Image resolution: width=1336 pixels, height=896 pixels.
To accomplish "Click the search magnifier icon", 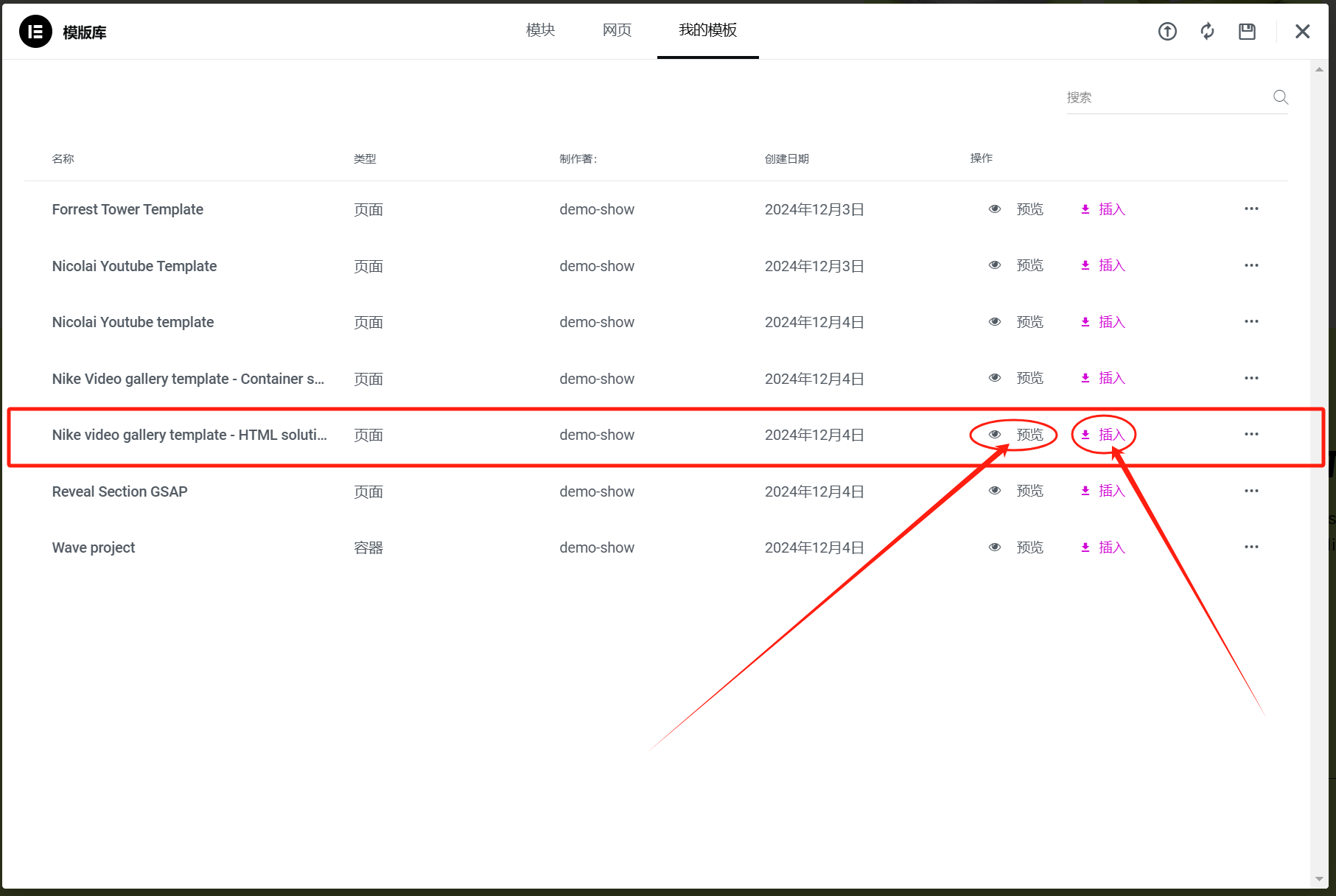I will coord(1280,97).
